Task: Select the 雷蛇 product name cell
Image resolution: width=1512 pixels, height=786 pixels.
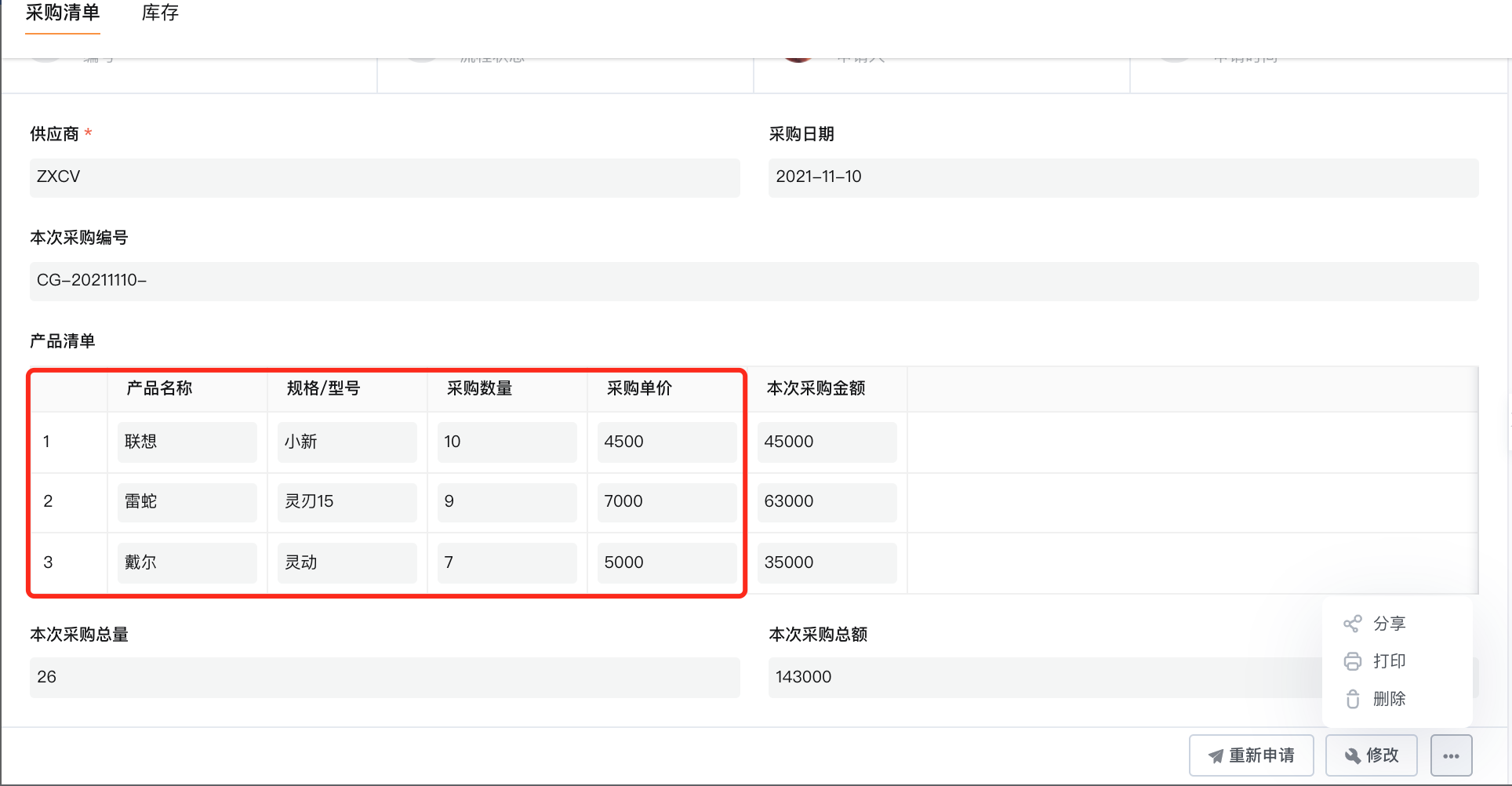Action: [x=187, y=502]
